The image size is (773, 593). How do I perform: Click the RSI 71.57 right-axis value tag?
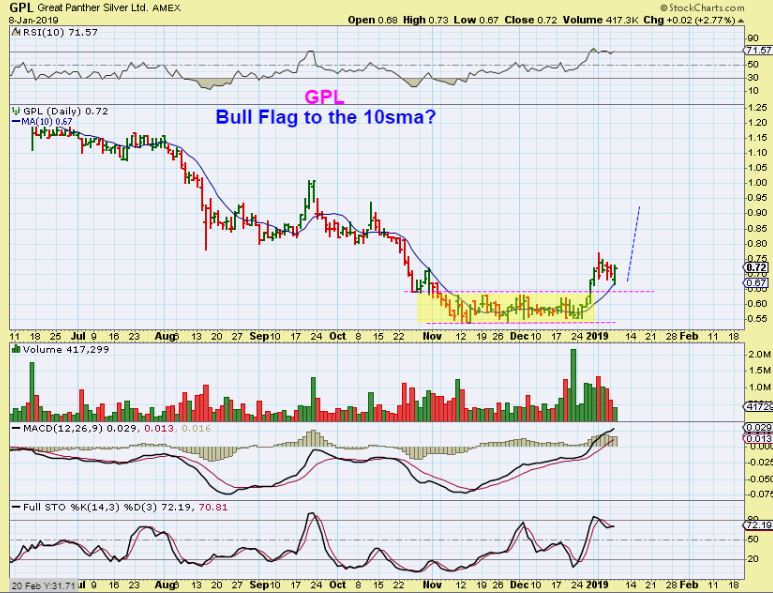tap(758, 50)
